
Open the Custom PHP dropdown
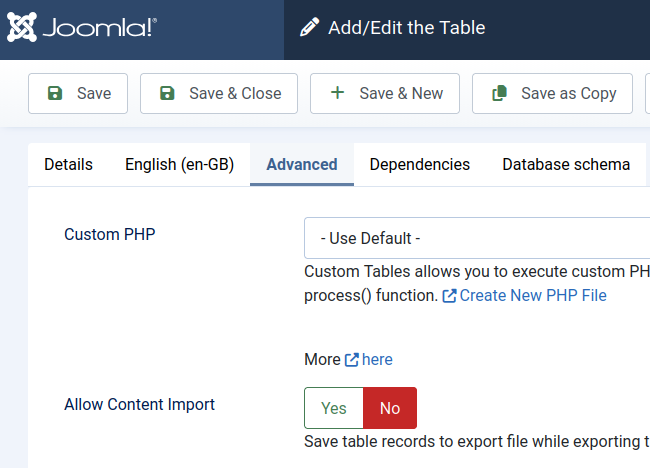click(x=476, y=238)
